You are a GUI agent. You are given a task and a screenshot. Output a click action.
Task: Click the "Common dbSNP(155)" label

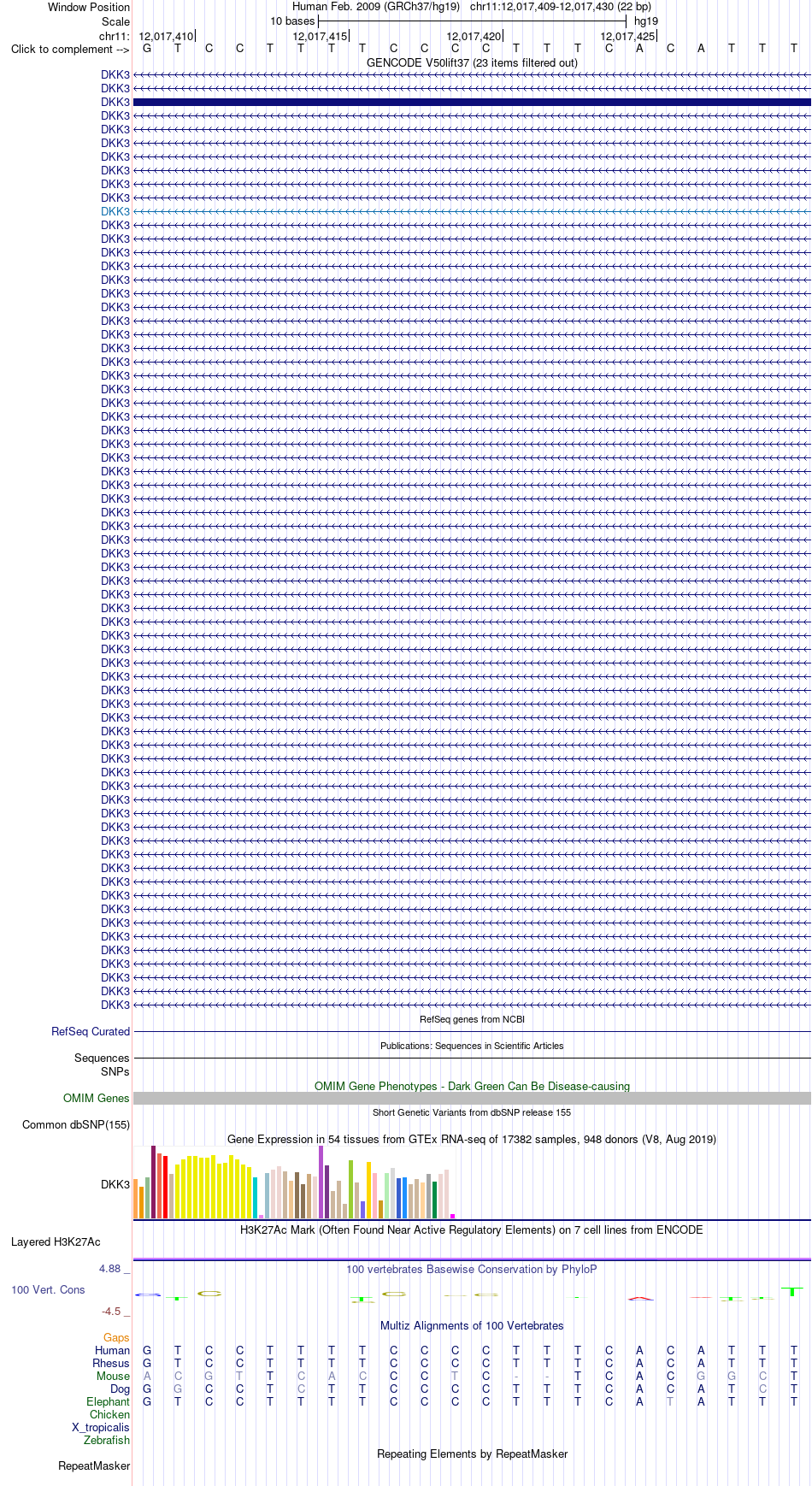tap(76, 1124)
